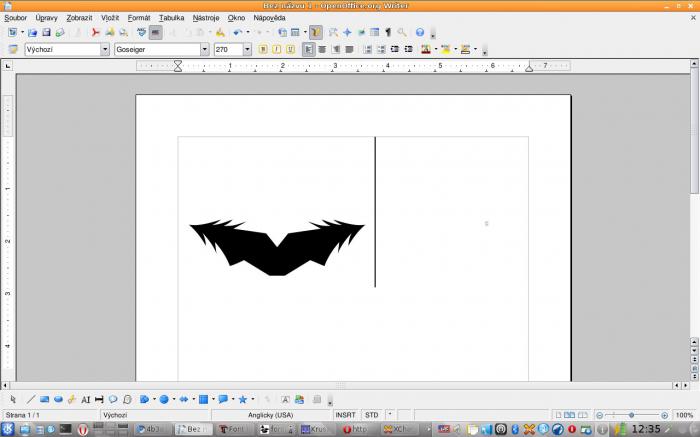Open the Nástroje menu
Screen dimensions: 700x437
pyautogui.click(x=206, y=18)
